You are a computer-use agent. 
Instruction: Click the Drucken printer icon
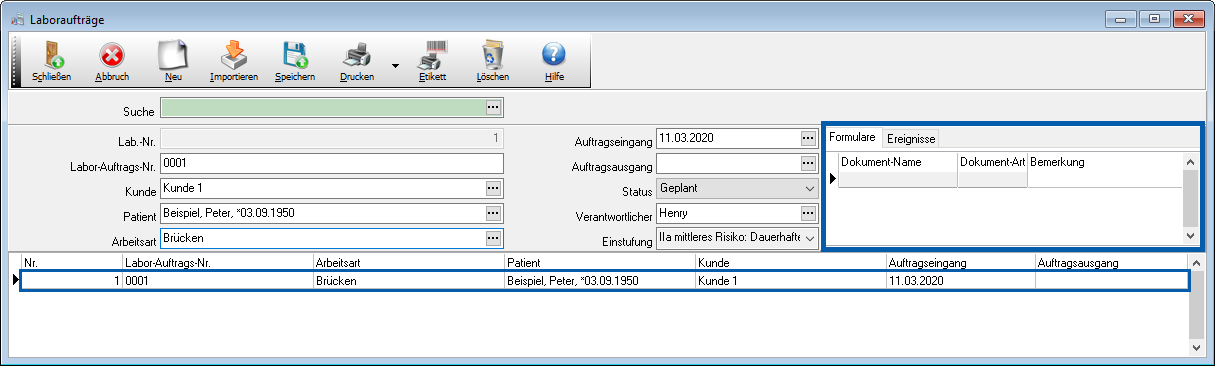(x=357, y=61)
